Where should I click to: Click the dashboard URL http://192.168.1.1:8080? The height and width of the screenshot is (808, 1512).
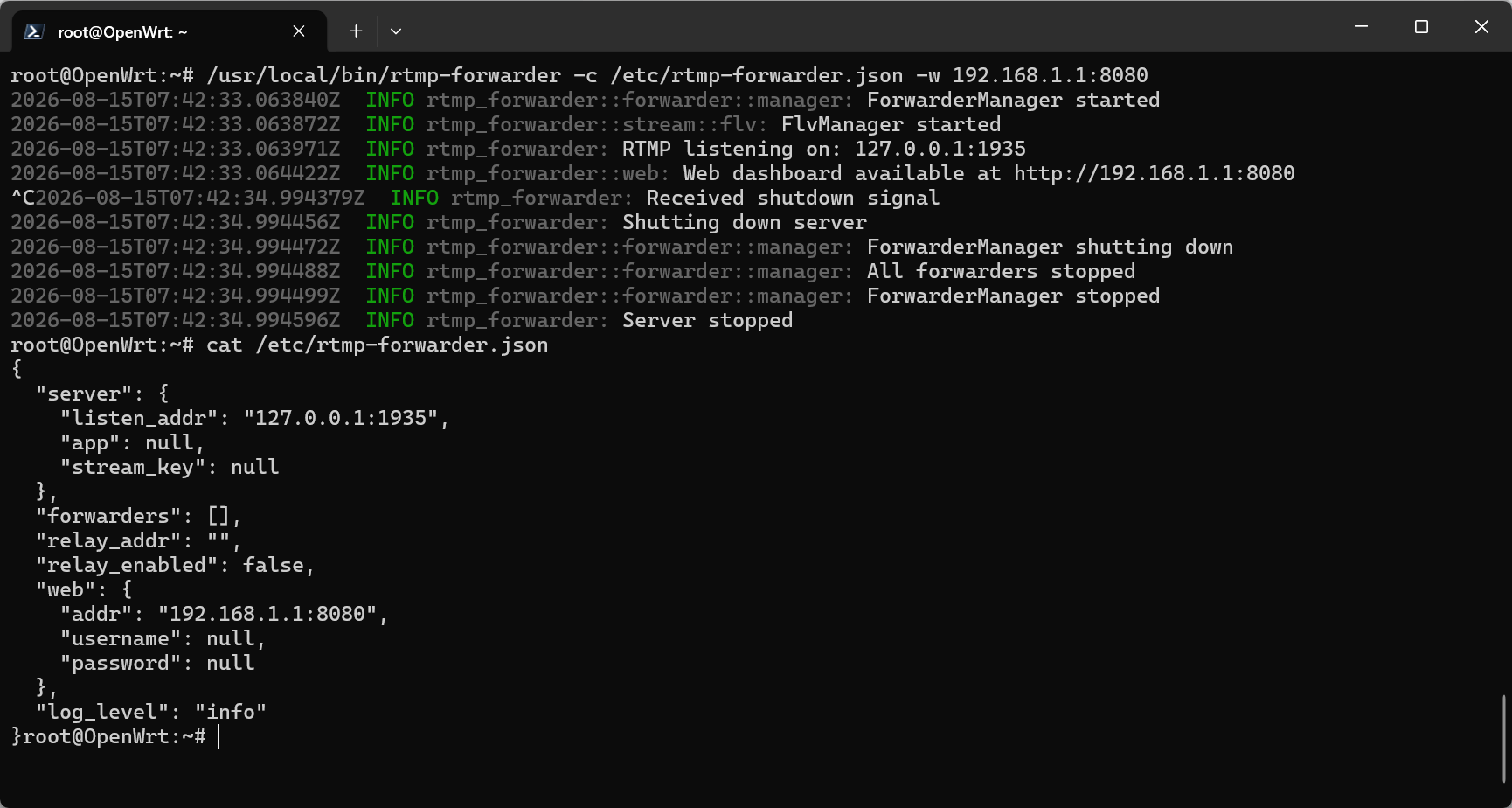[x=1154, y=173]
